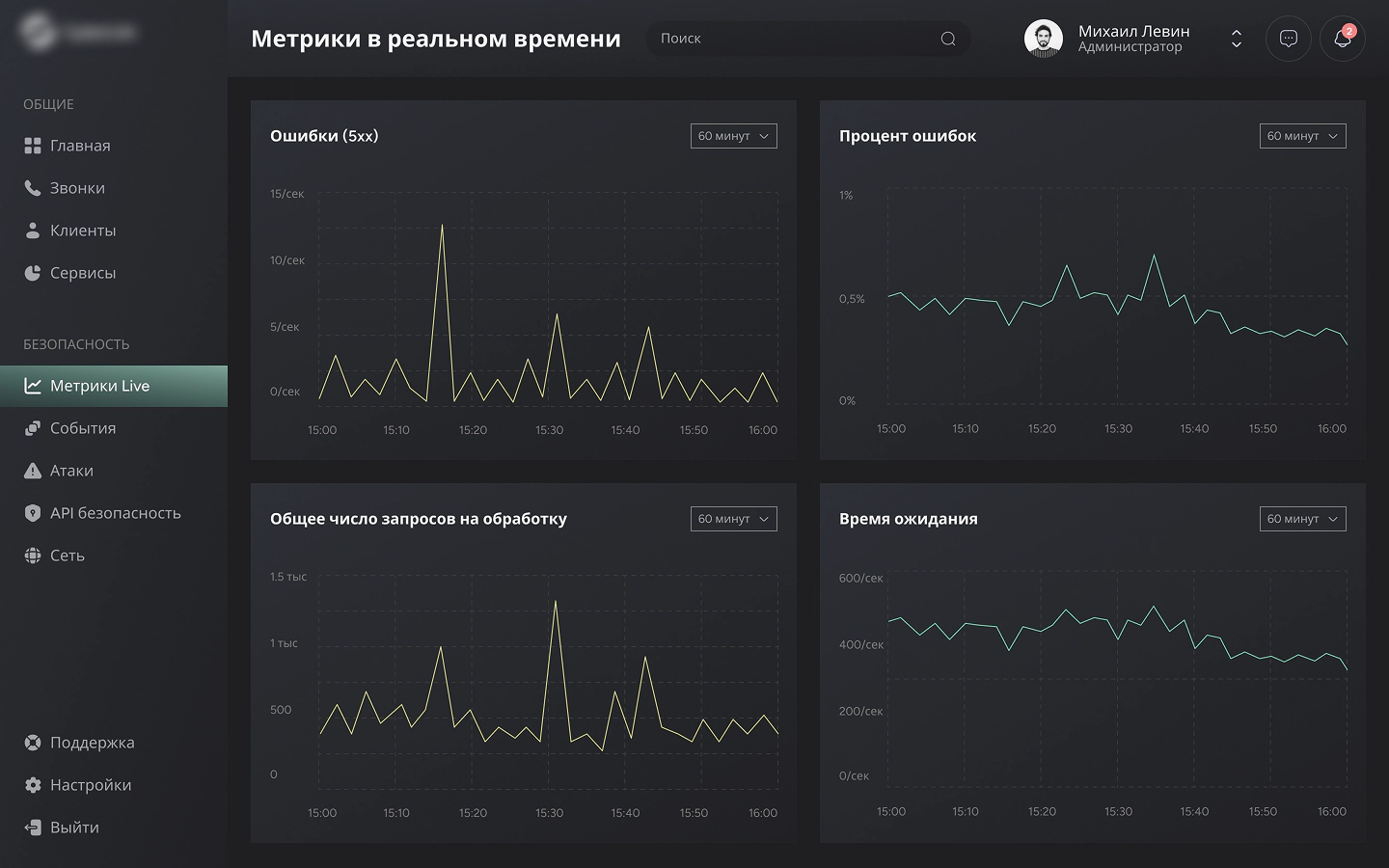Open time dropdown on Общее число запросов
This screenshot has width=1389, height=868.
pos(733,519)
